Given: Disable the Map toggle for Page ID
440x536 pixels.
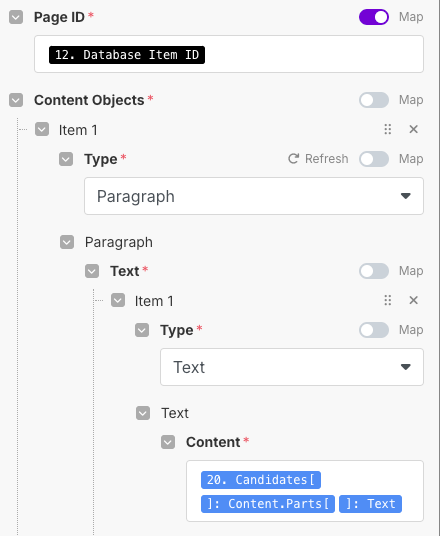Looking at the screenshot, I should pyautogui.click(x=374, y=17).
